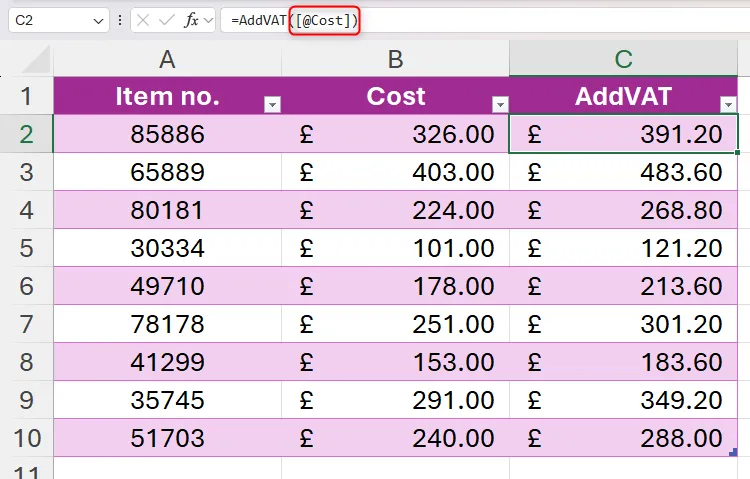Expand the Name Box dropdown arrow
This screenshot has width=750, height=479.
point(98,20)
